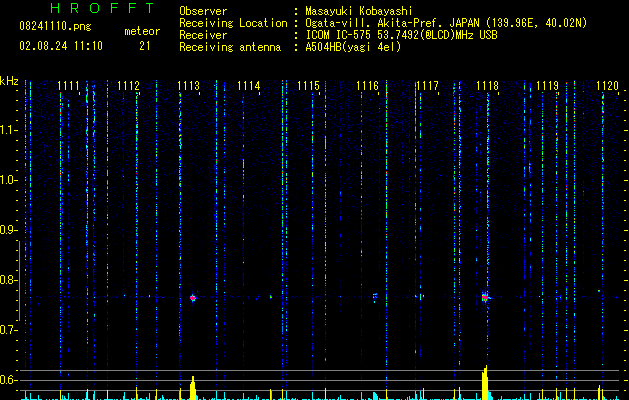Screen dimensions: 629x400
Task: Click the A504HB(yagi 4el) antenna text
Action: (353, 47)
